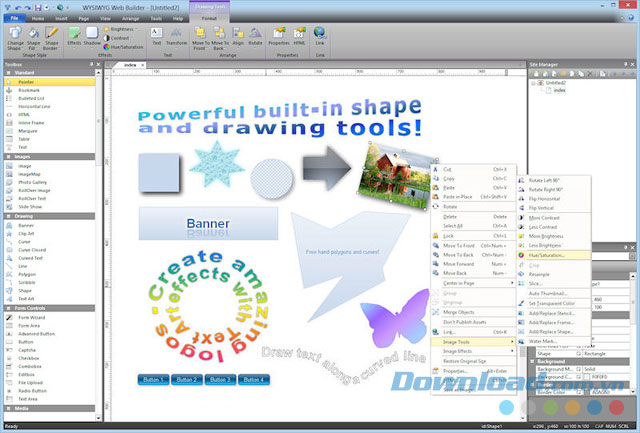Choose Rotate Left 90° in Image Tools submenu

coord(554,180)
